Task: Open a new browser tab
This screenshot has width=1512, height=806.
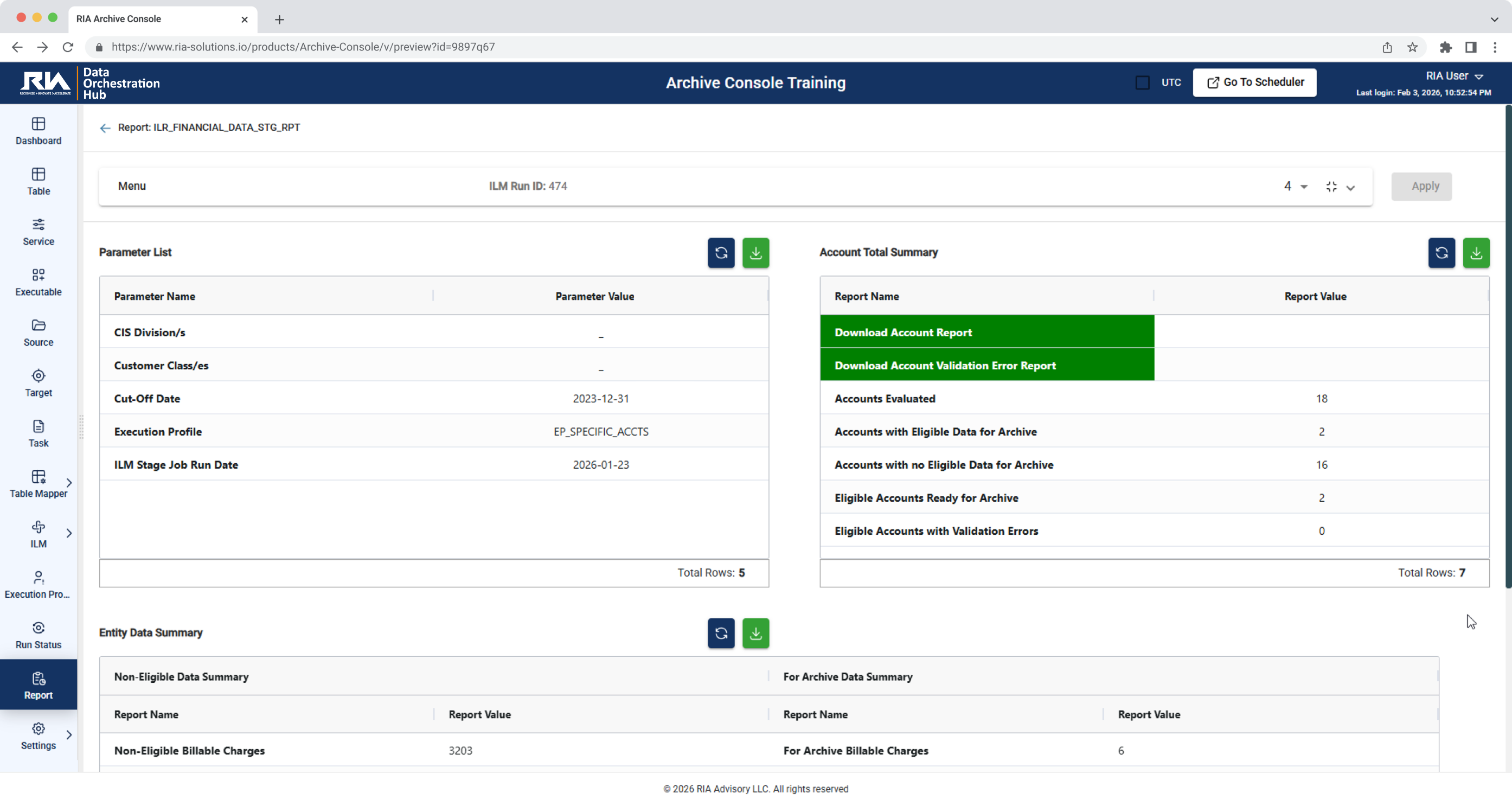Action: point(279,20)
